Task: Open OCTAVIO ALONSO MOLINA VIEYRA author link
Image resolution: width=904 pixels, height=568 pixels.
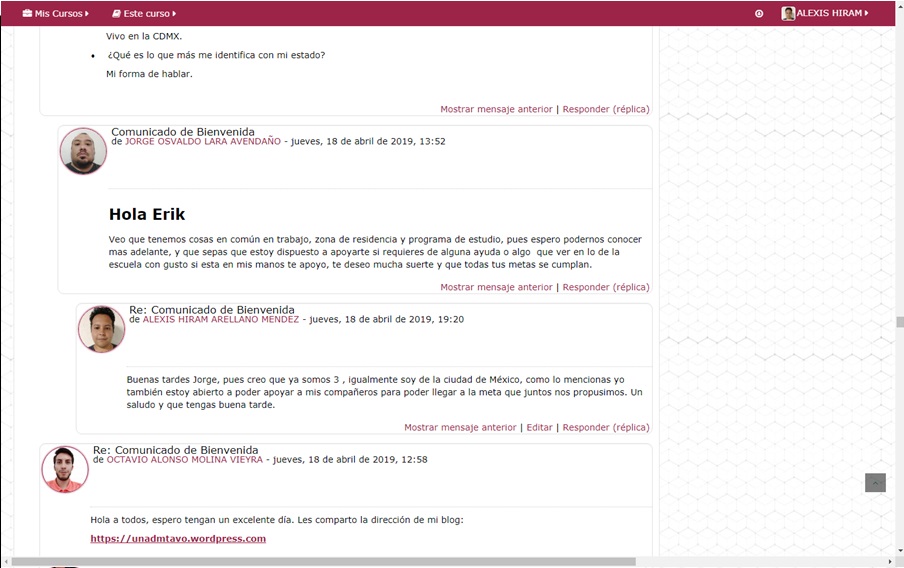Action: click(x=184, y=460)
